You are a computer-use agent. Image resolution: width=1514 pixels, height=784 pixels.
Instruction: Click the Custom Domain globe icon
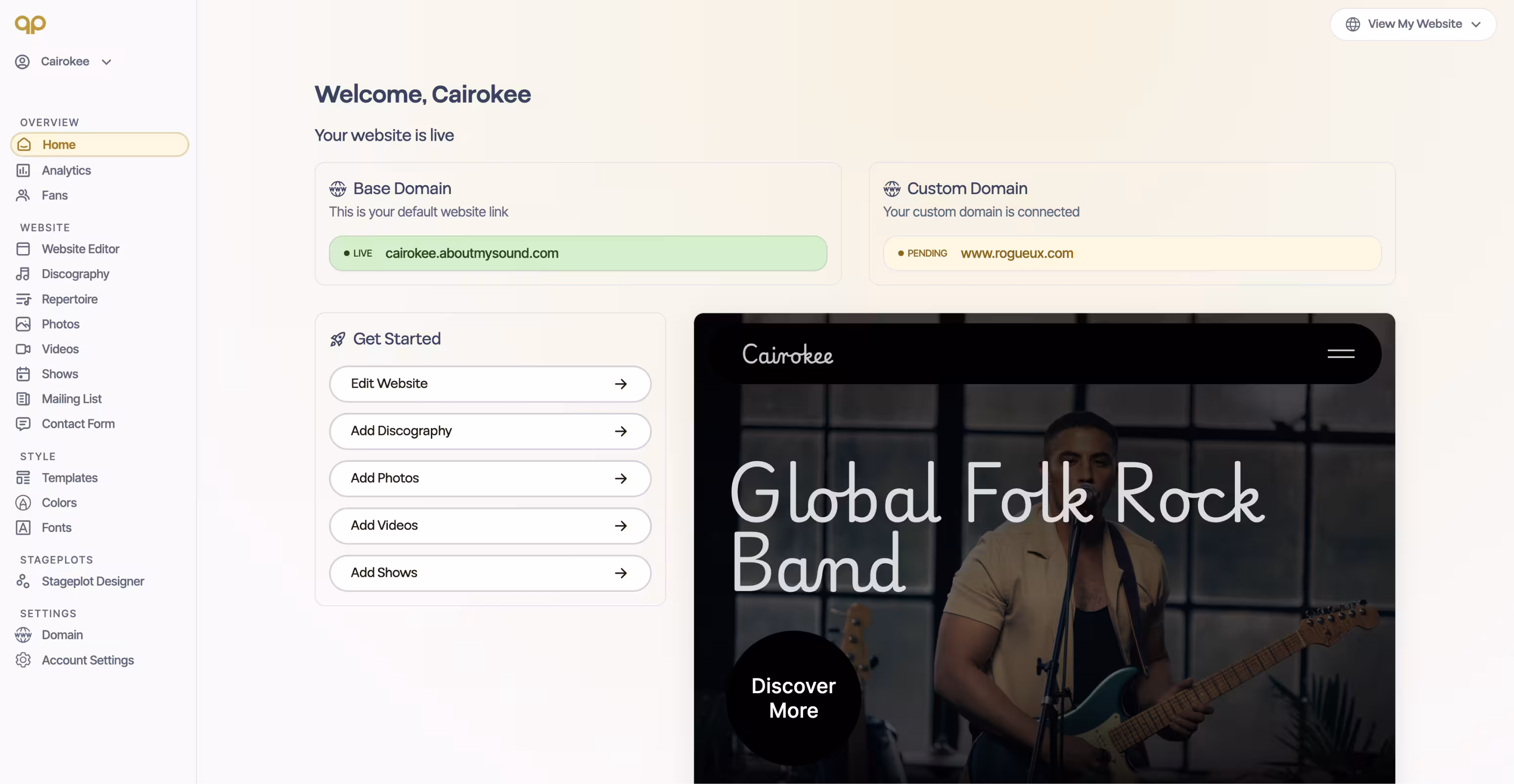(x=891, y=189)
